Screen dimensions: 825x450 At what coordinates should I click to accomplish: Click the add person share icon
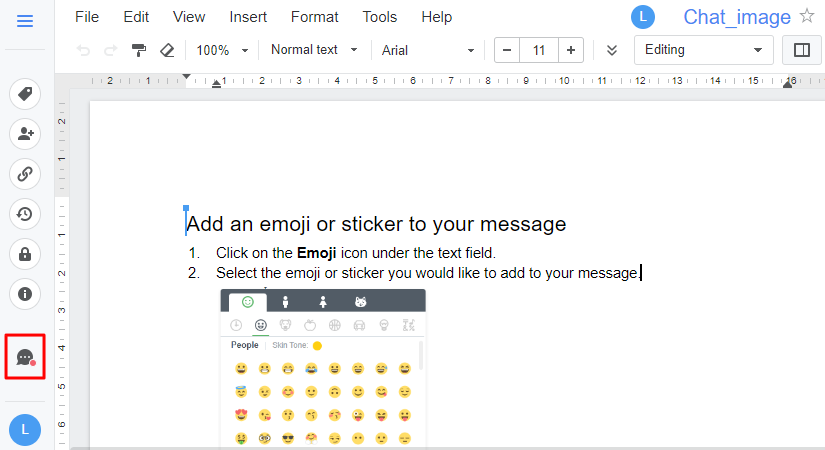25,134
